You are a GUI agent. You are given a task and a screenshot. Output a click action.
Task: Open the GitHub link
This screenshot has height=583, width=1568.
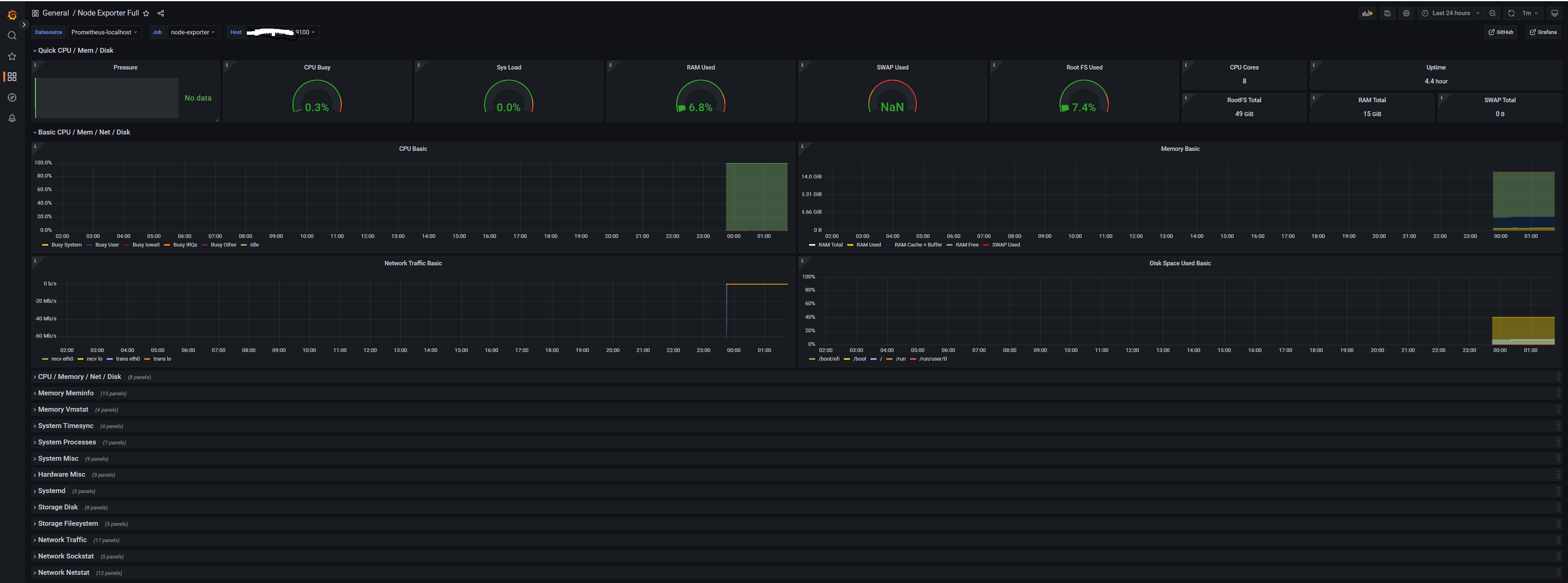(x=1501, y=32)
